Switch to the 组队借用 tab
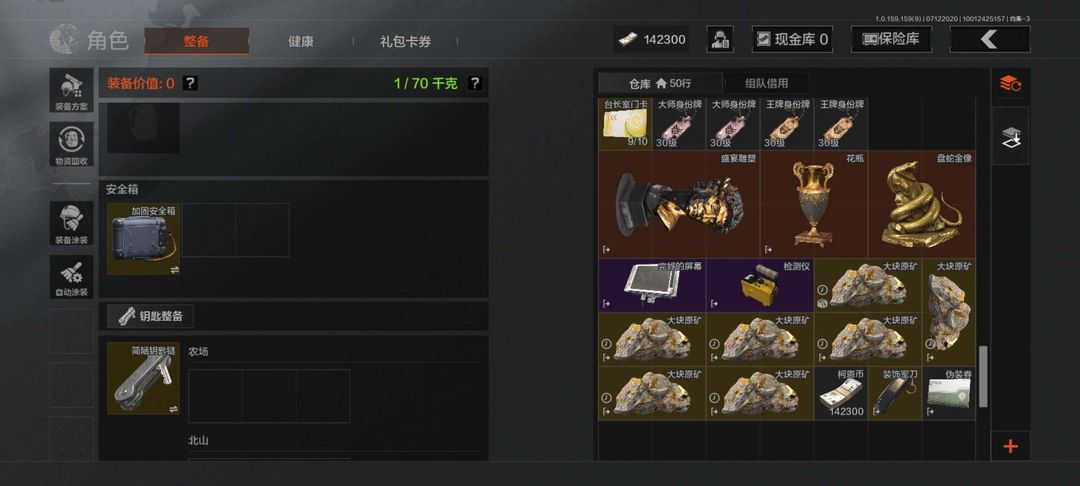Image resolution: width=1080 pixels, height=486 pixels. point(767,83)
